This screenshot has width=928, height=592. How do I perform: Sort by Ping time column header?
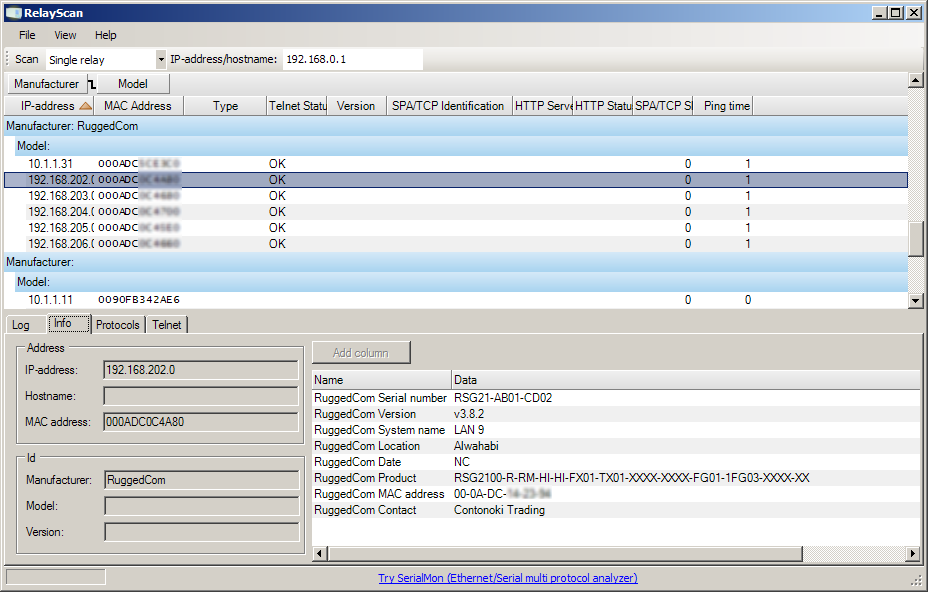pyautogui.click(x=723, y=106)
